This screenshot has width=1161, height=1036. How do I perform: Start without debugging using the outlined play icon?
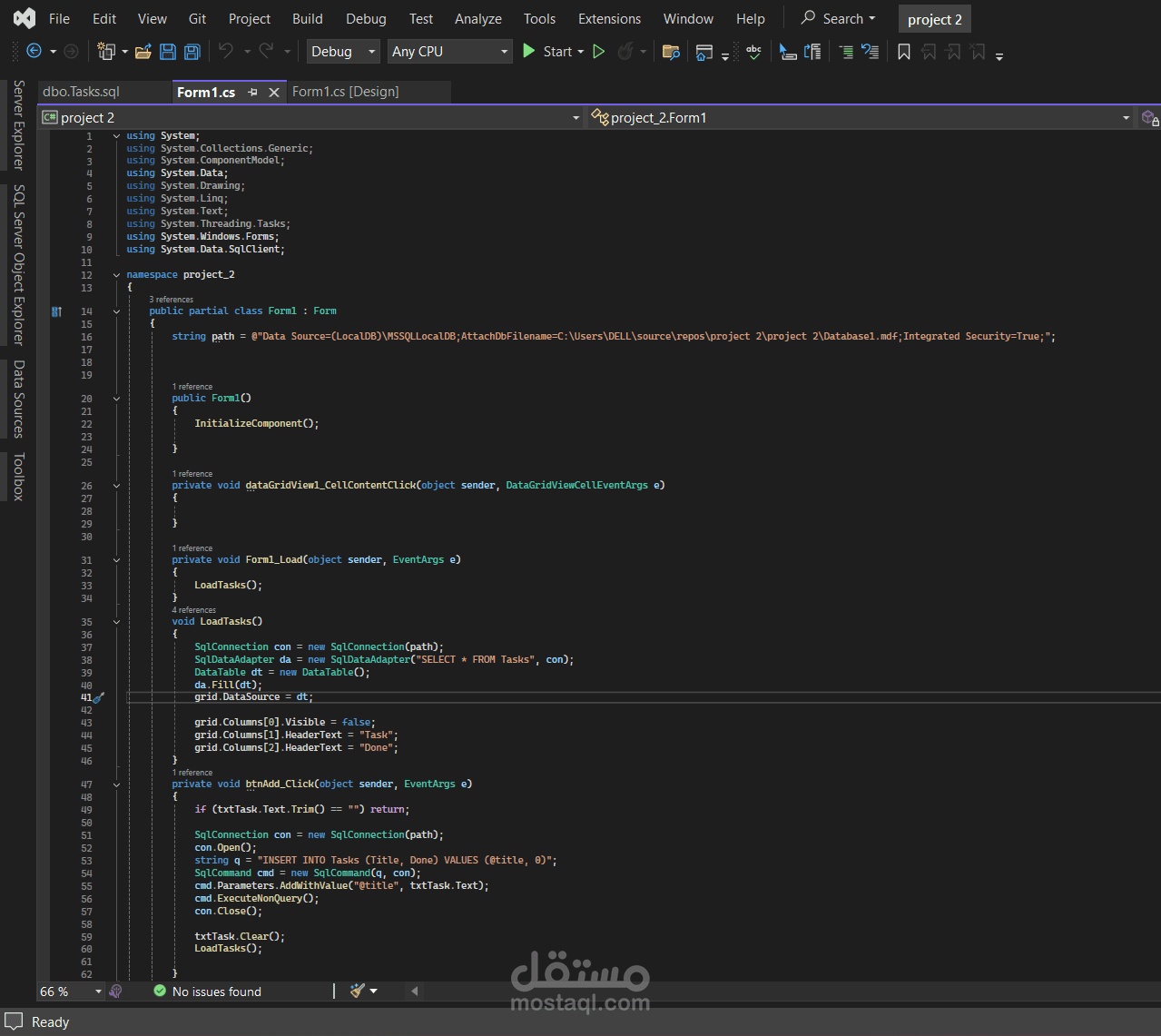pos(599,52)
